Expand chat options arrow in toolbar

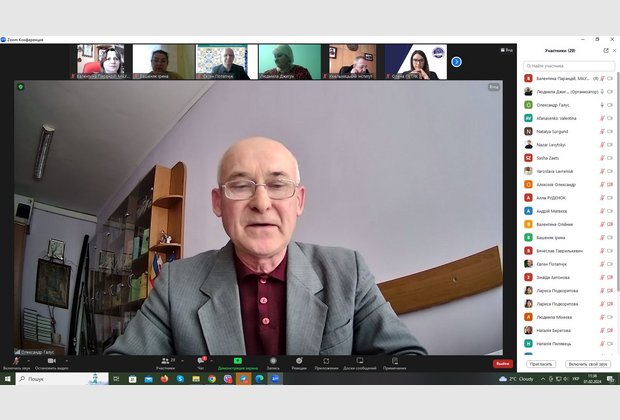[x=212, y=361]
